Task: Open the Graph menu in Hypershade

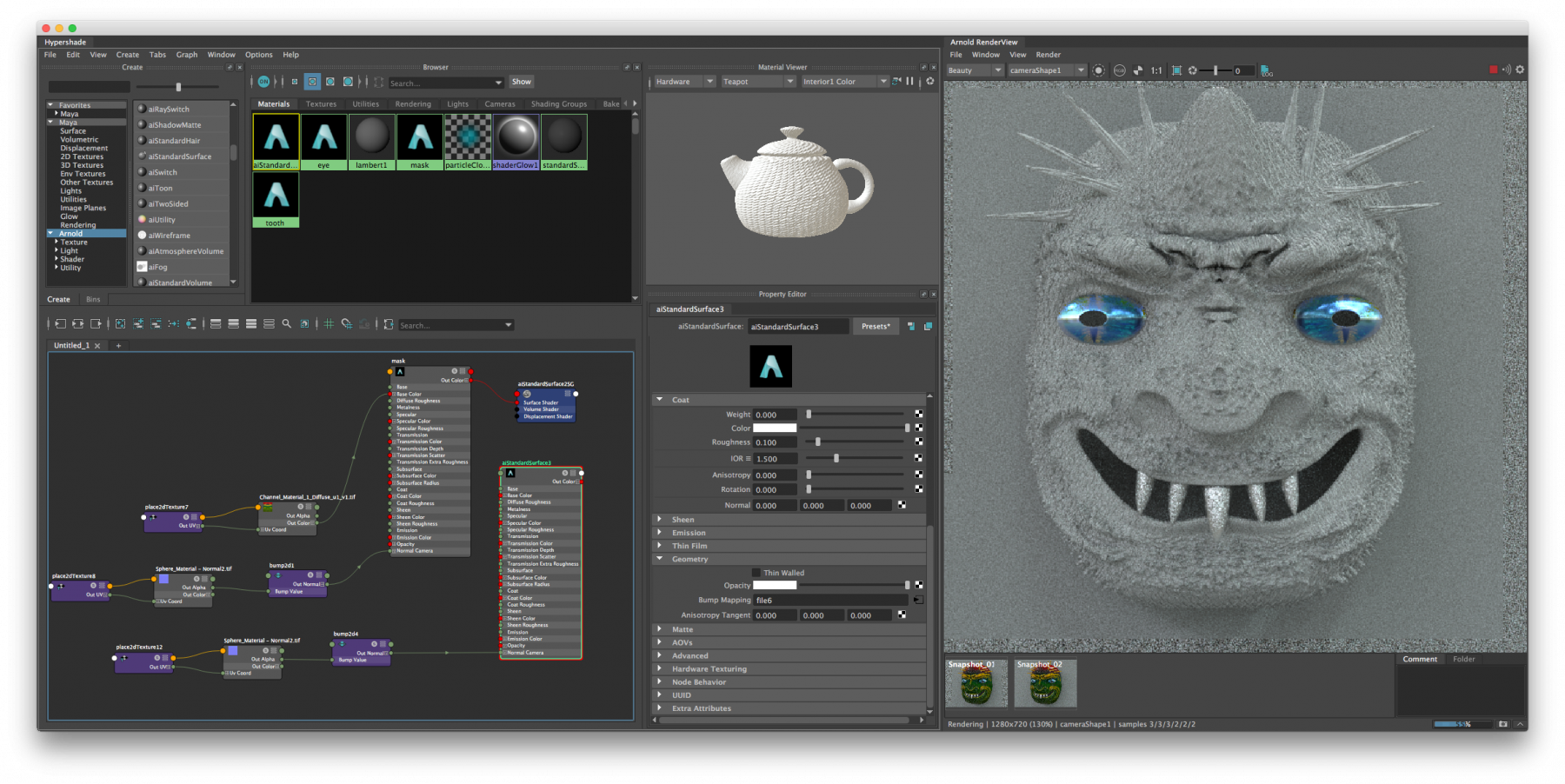Action: [187, 55]
